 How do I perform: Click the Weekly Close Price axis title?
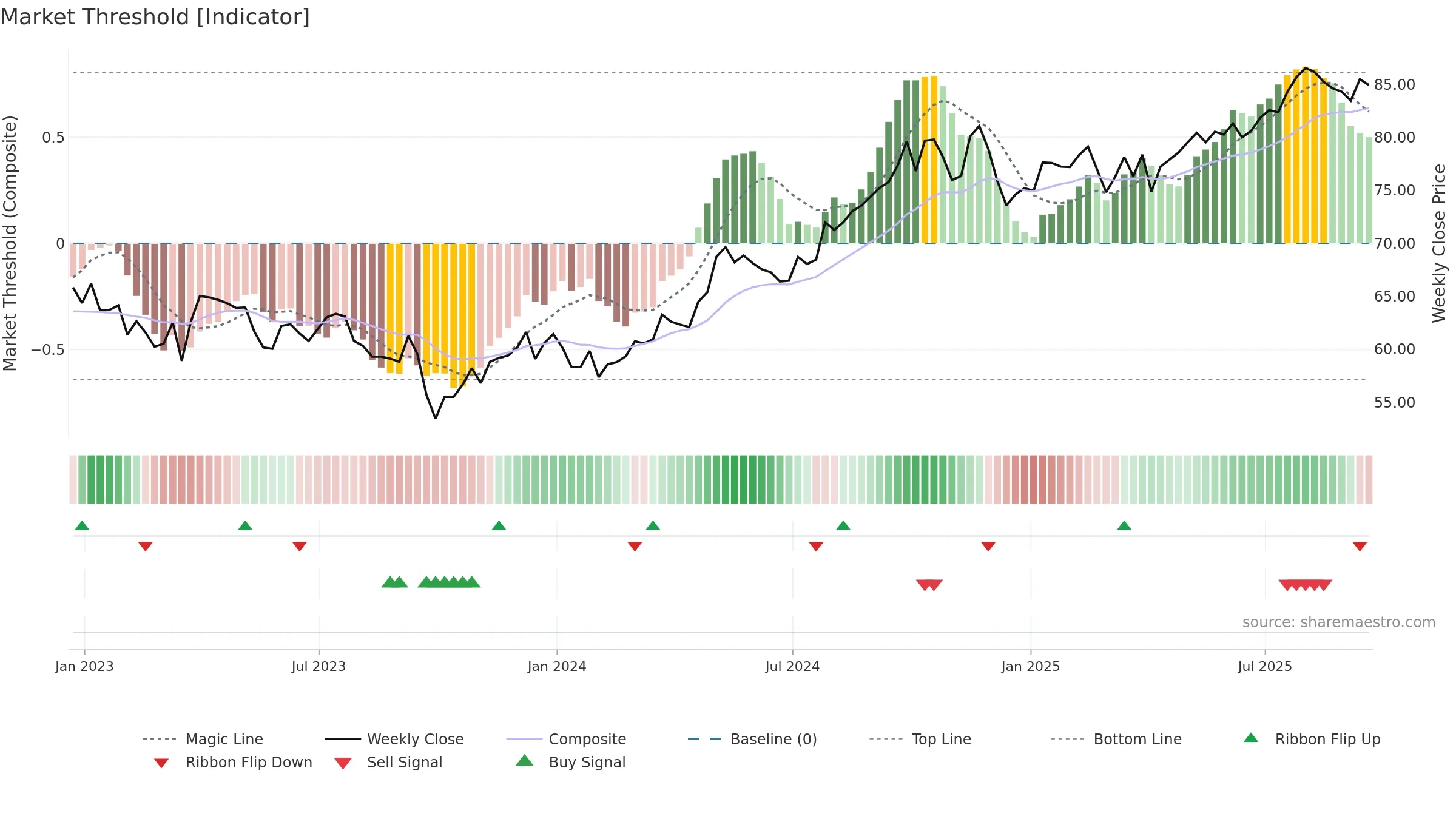click(1439, 243)
